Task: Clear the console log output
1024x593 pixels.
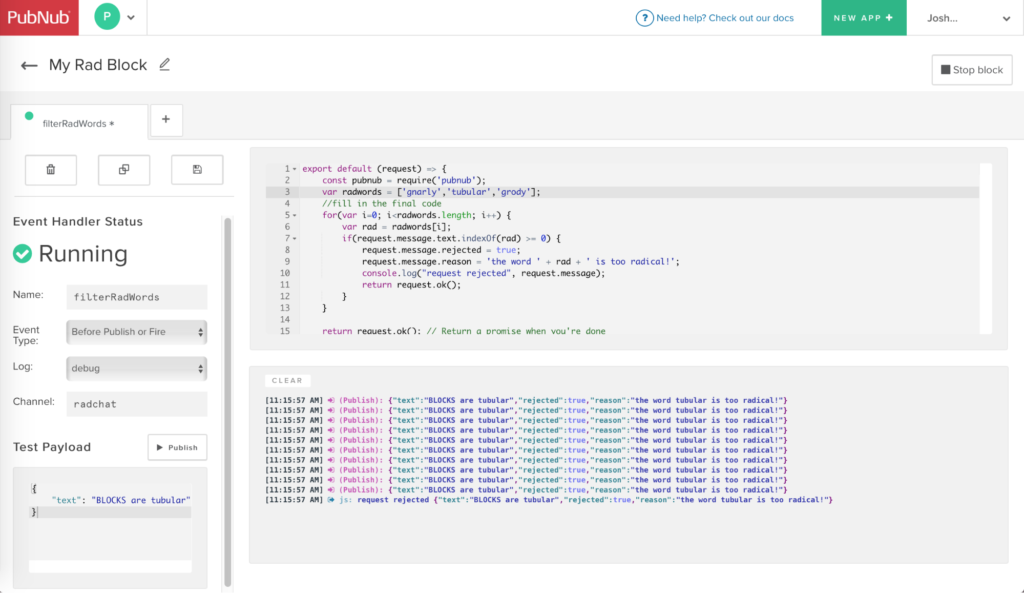Action: (288, 381)
